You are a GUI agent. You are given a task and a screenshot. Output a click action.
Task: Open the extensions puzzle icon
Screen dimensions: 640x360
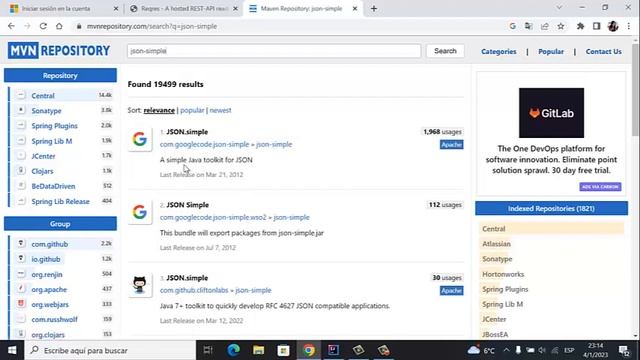click(580, 26)
